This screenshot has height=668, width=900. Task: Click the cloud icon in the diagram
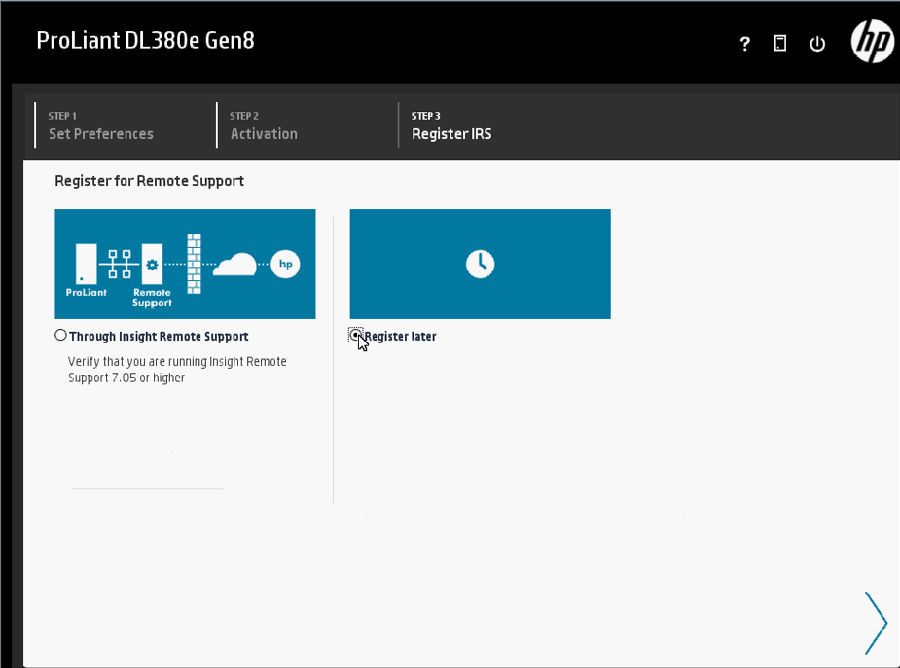point(236,264)
